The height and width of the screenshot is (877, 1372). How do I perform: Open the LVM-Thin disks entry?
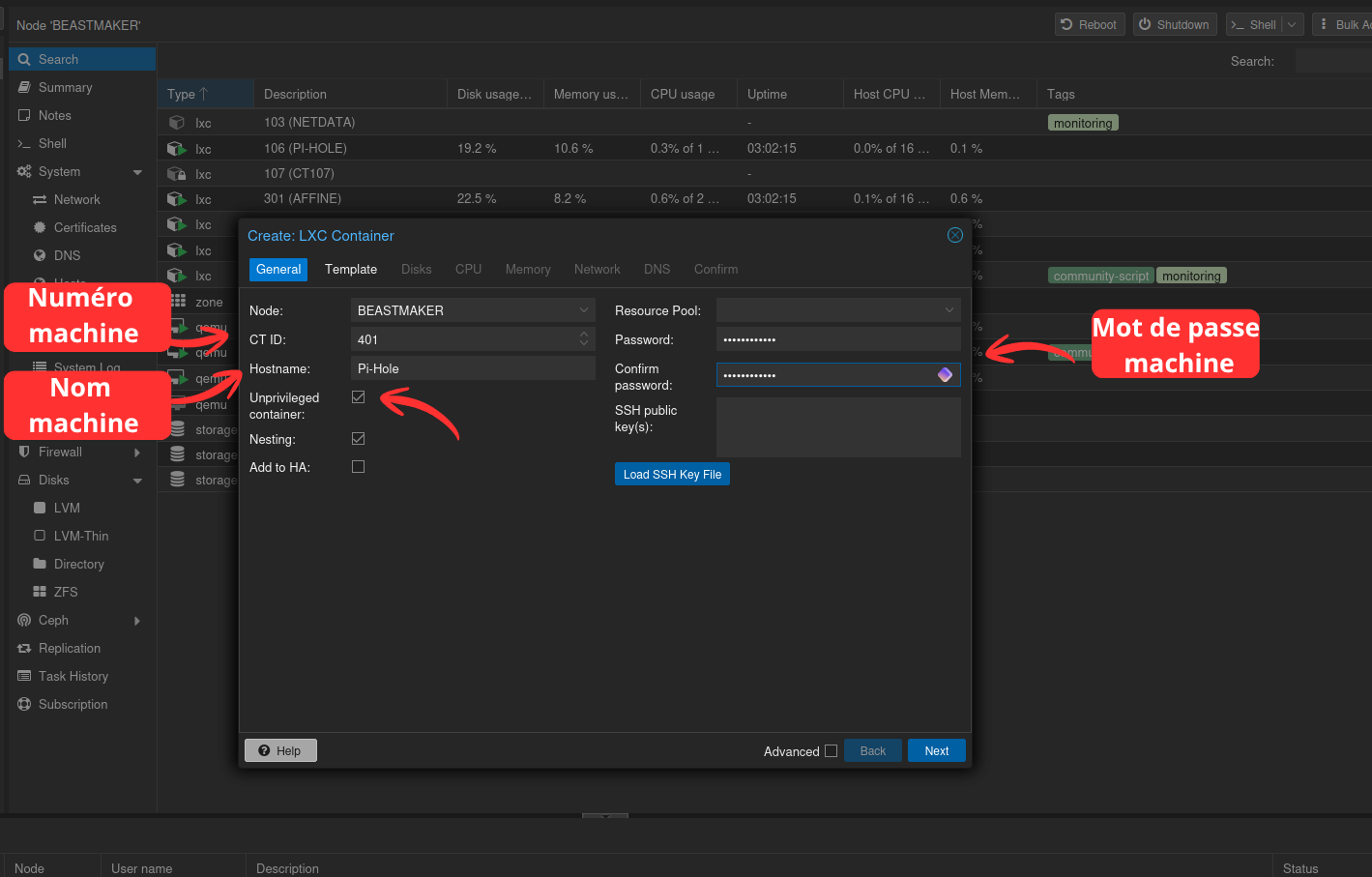pos(82,536)
